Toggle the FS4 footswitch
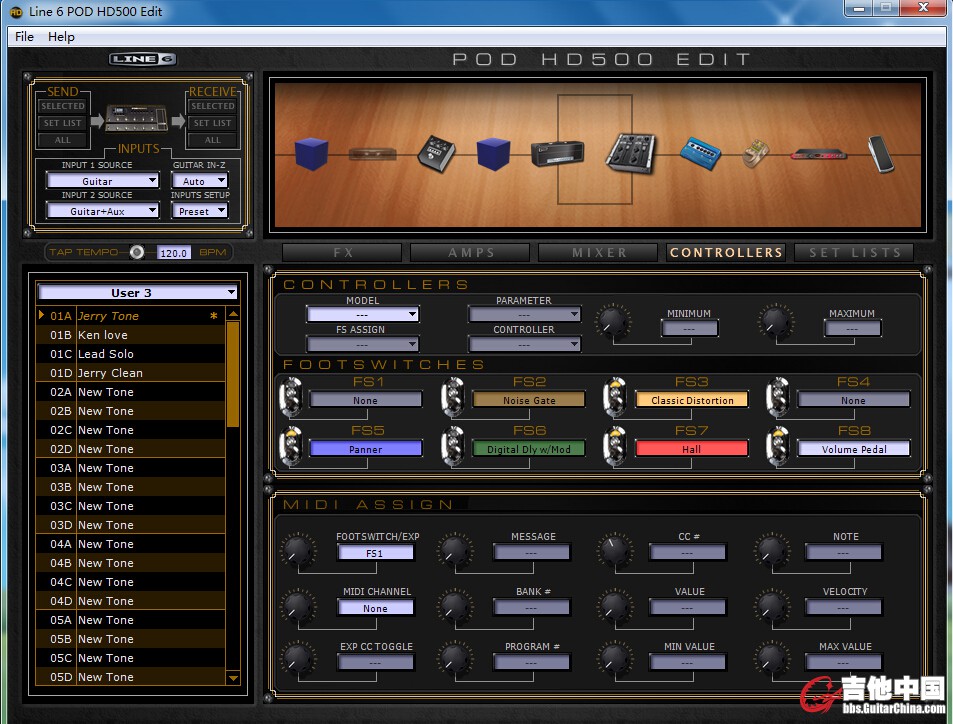This screenshot has height=724, width=953. (777, 397)
